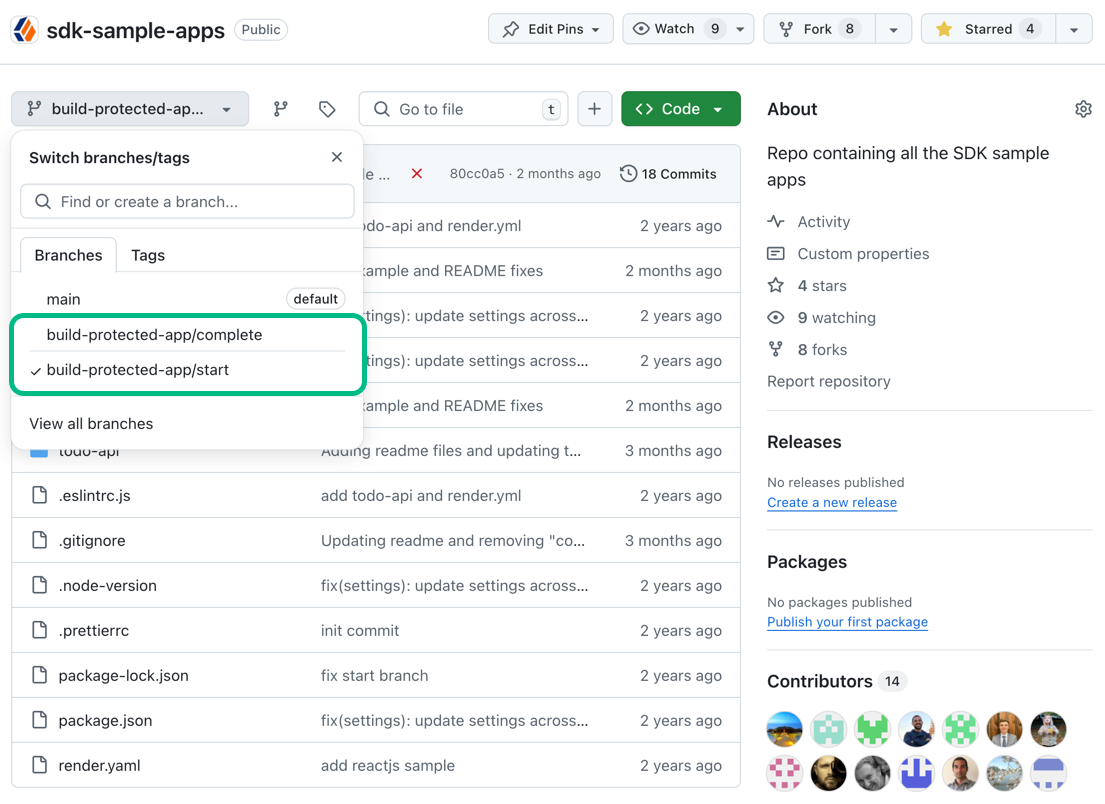The width and height of the screenshot is (1105, 804).
Task: Close the Switch branches/tags popup
Action: (337, 157)
